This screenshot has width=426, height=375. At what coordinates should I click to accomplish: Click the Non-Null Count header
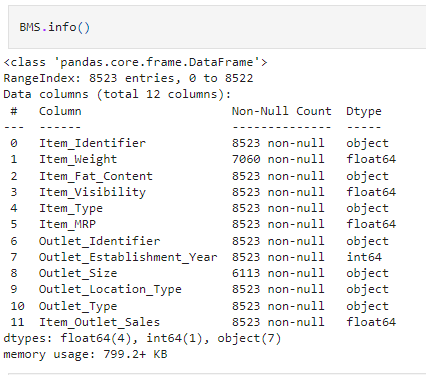click(282, 111)
